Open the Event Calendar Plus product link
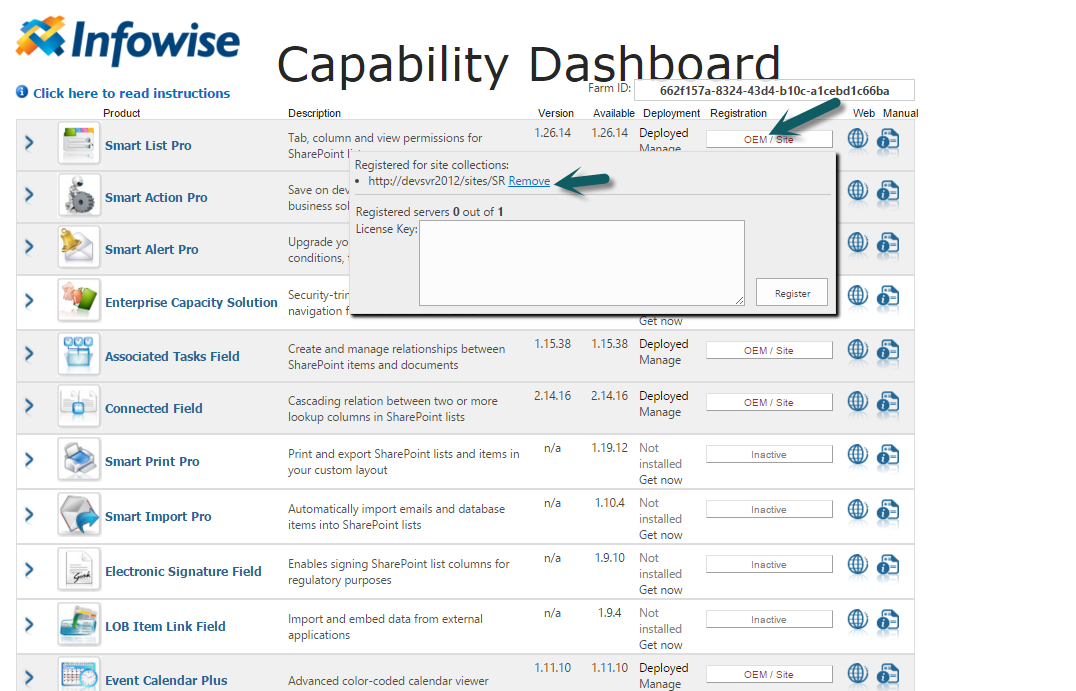 pos(166,681)
